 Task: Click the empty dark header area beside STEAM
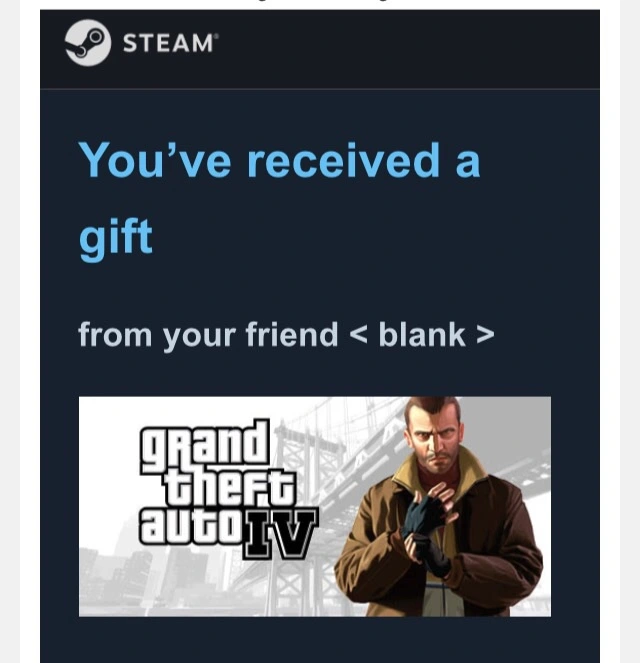click(x=406, y=49)
